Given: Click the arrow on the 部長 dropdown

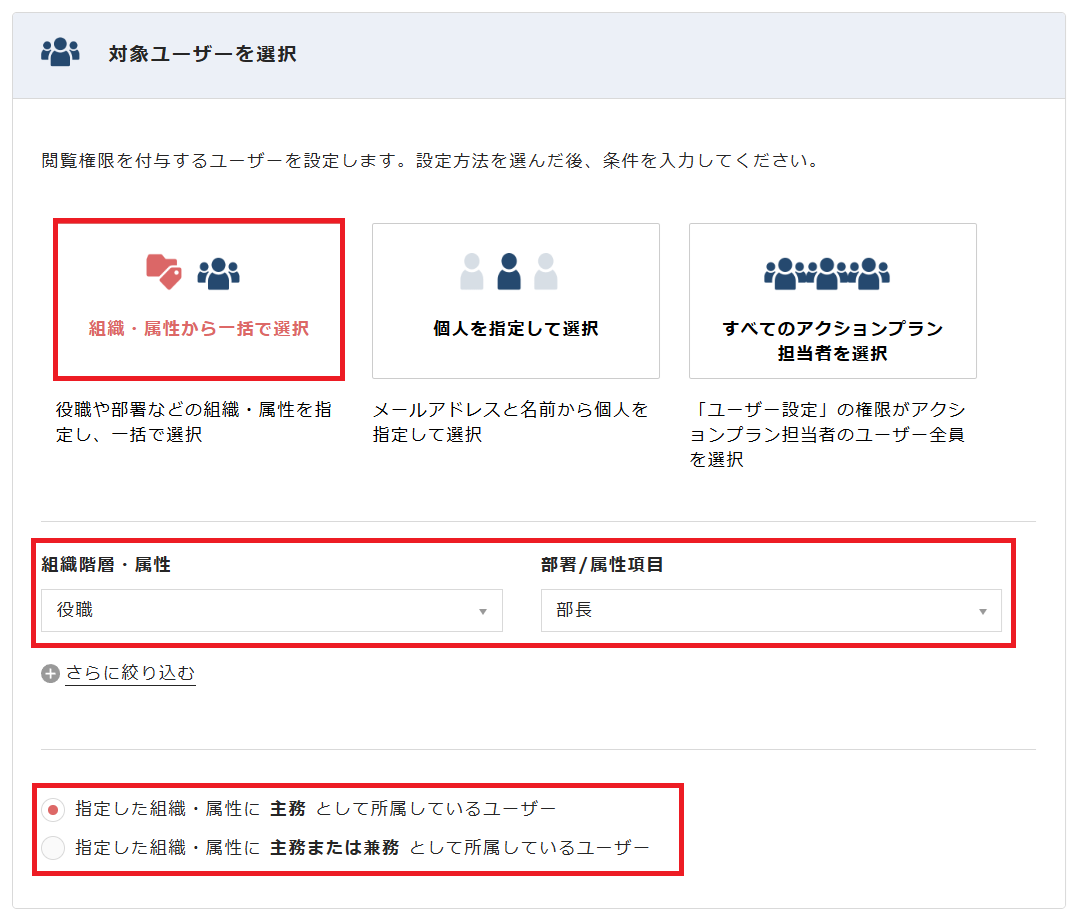Looking at the screenshot, I should (x=982, y=611).
